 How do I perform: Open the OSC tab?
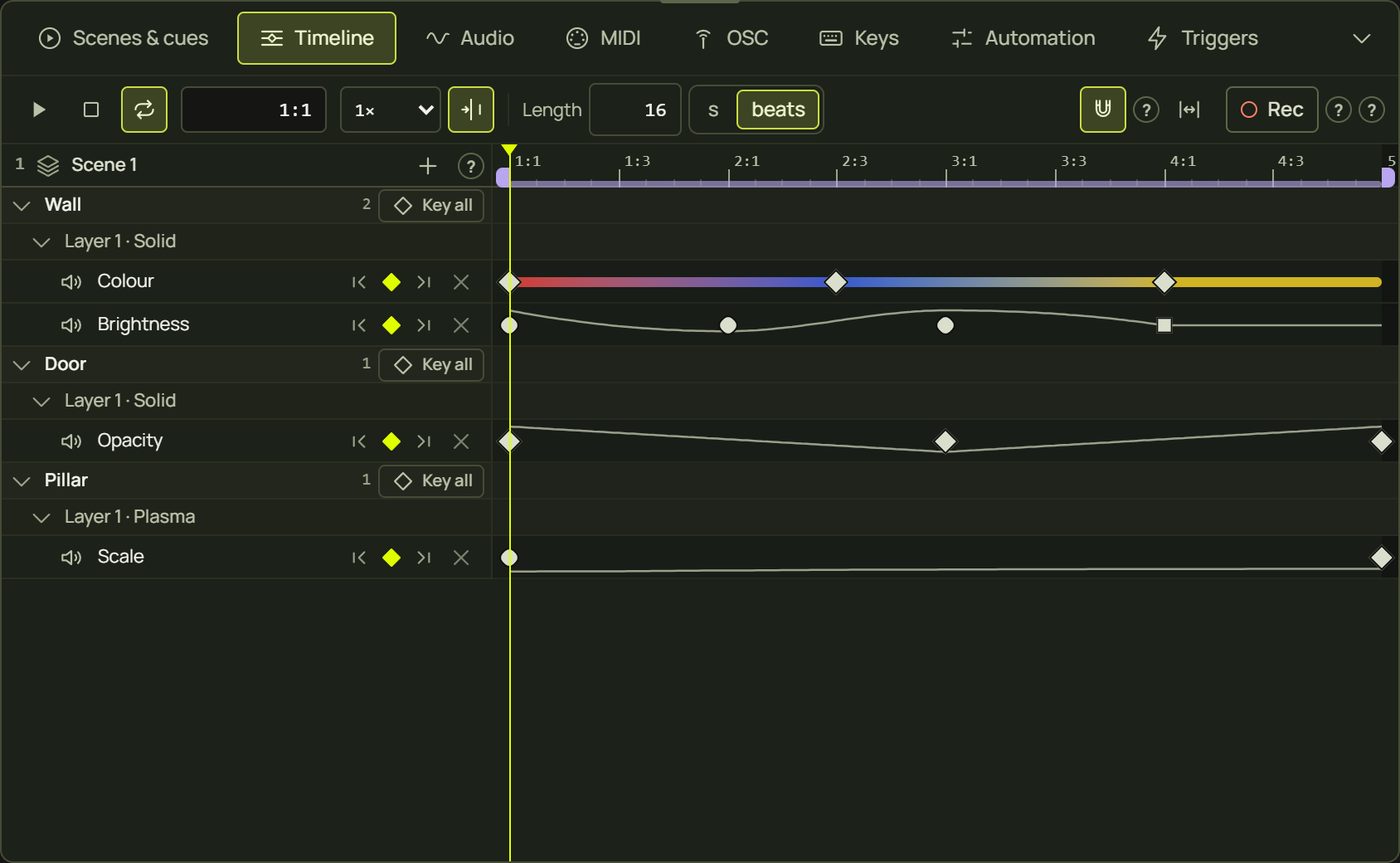click(x=731, y=38)
